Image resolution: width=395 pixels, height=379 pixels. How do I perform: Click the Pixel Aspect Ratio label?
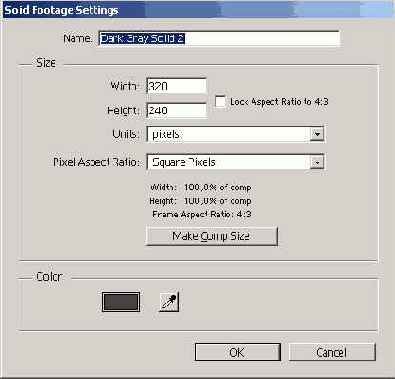(x=95, y=162)
